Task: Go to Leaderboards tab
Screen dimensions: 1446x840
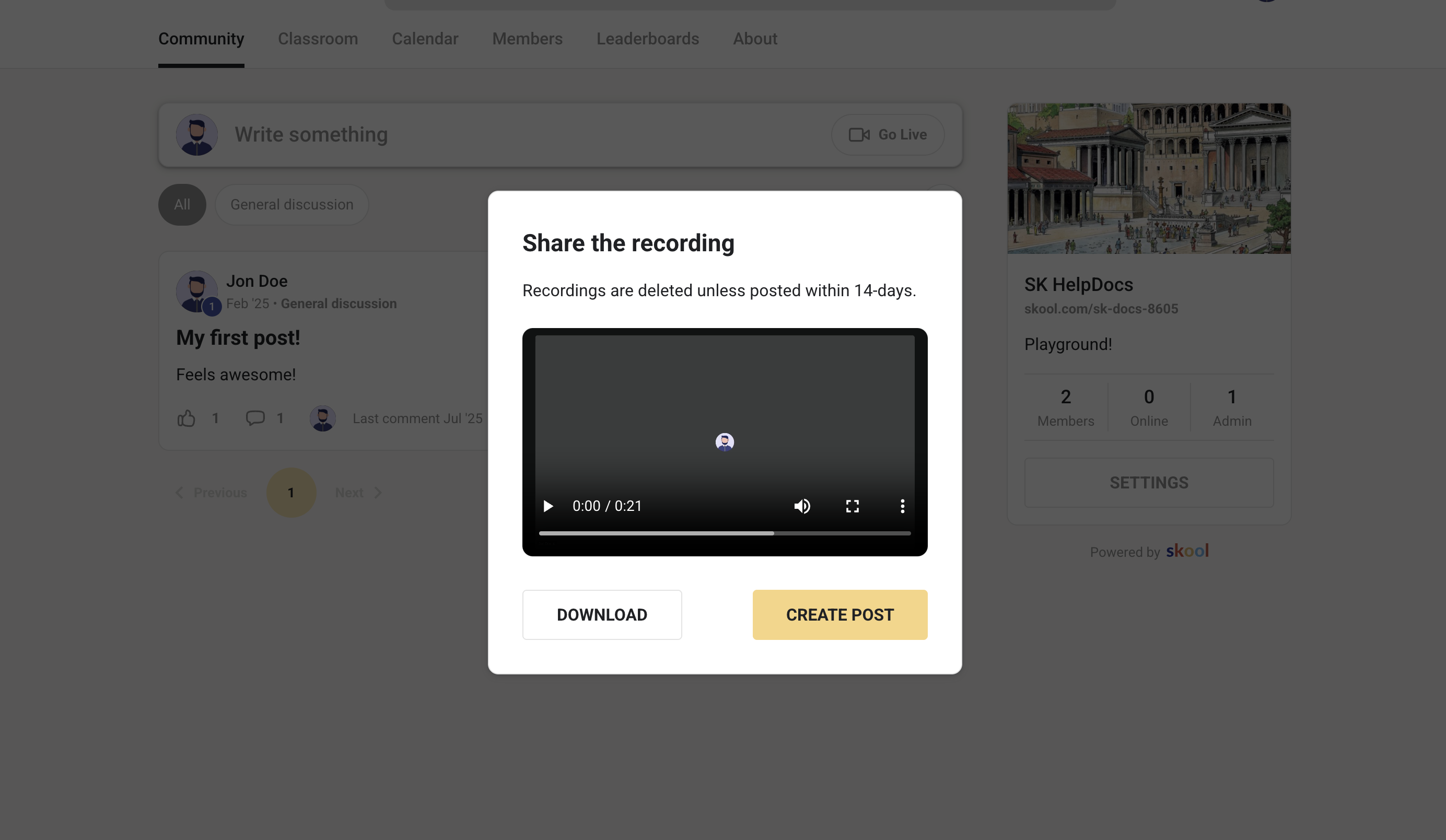Action: 647,39
